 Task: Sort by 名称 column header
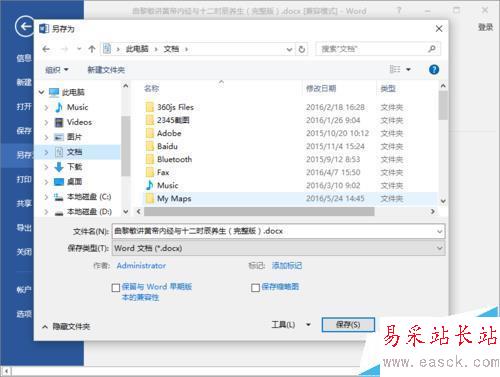click(152, 88)
